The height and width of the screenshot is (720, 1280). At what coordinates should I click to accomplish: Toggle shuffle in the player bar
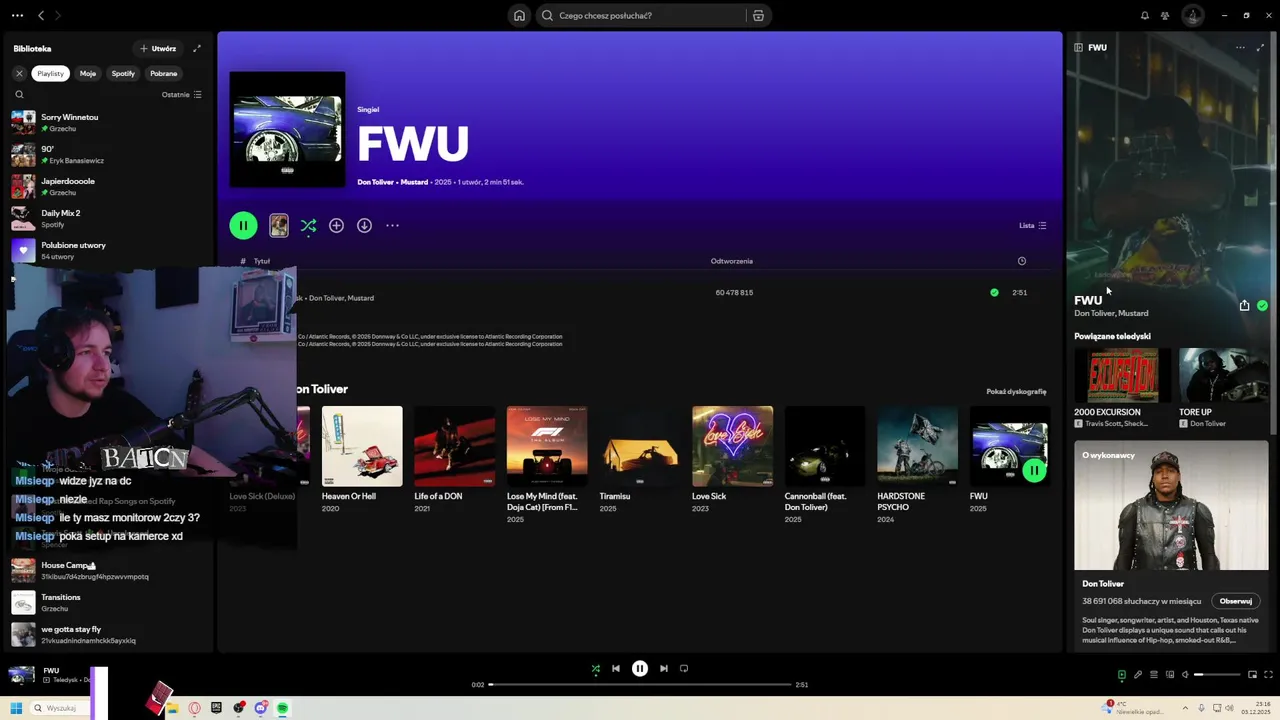click(596, 668)
